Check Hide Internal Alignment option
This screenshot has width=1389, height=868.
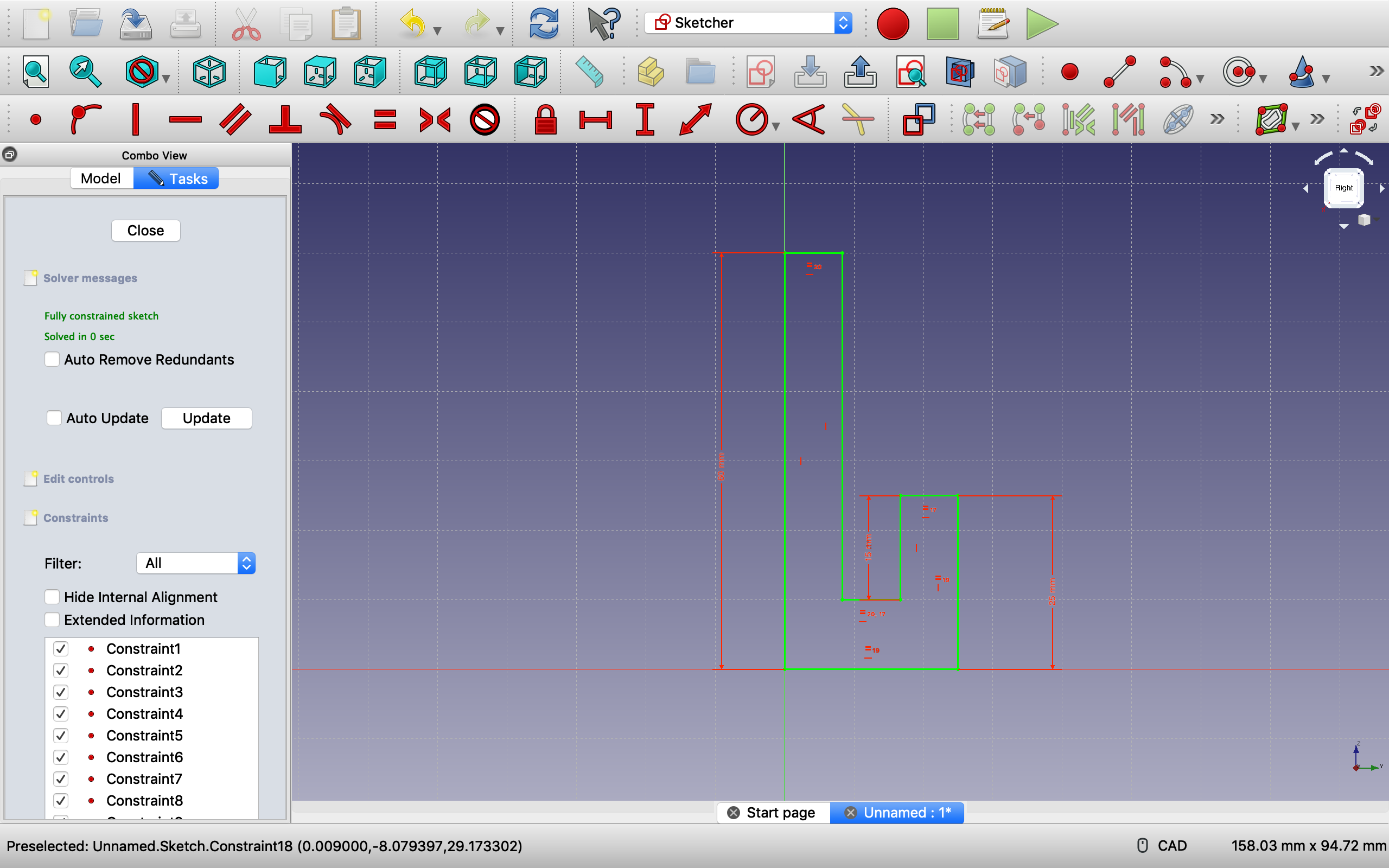[52, 597]
